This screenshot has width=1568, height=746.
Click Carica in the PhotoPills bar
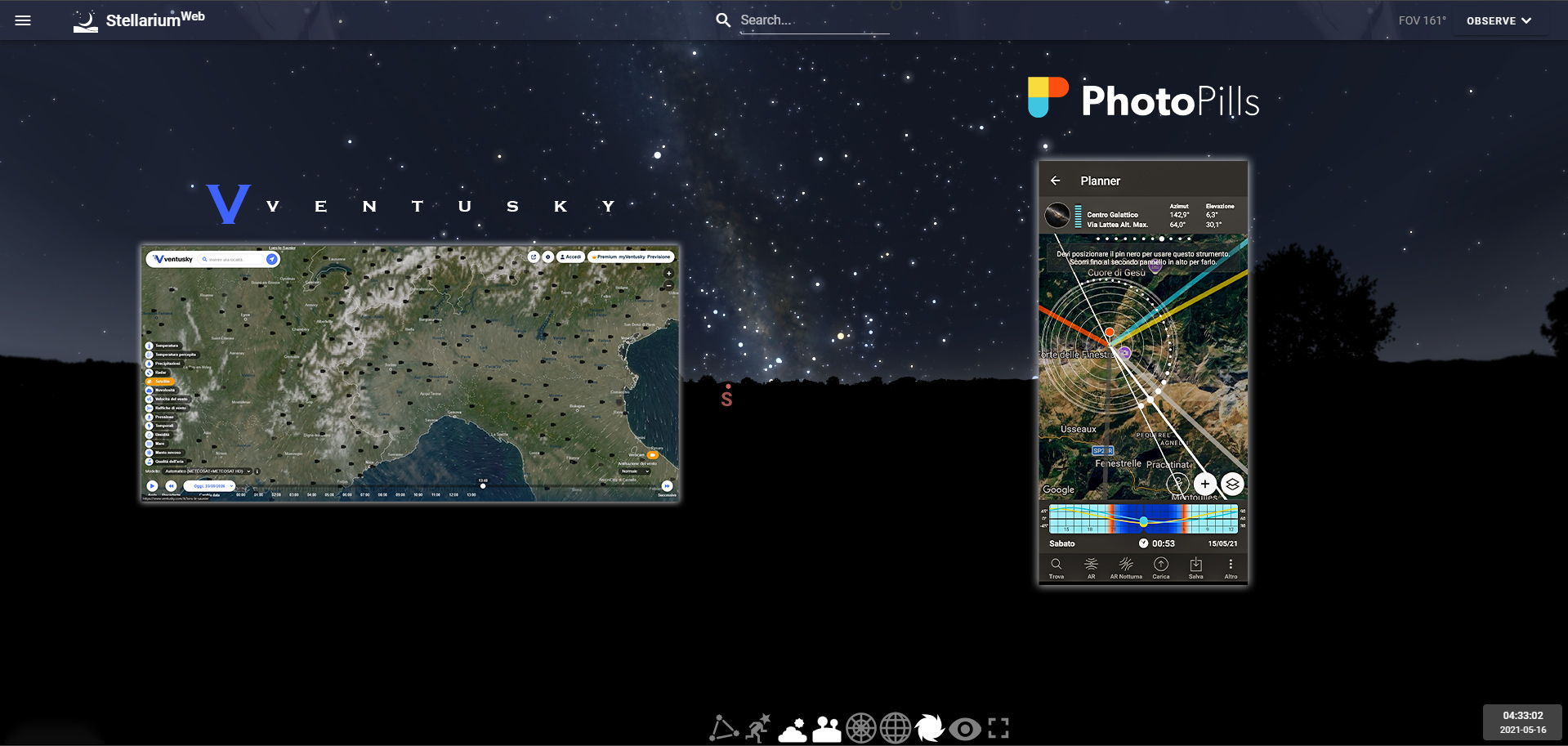(1161, 568)
